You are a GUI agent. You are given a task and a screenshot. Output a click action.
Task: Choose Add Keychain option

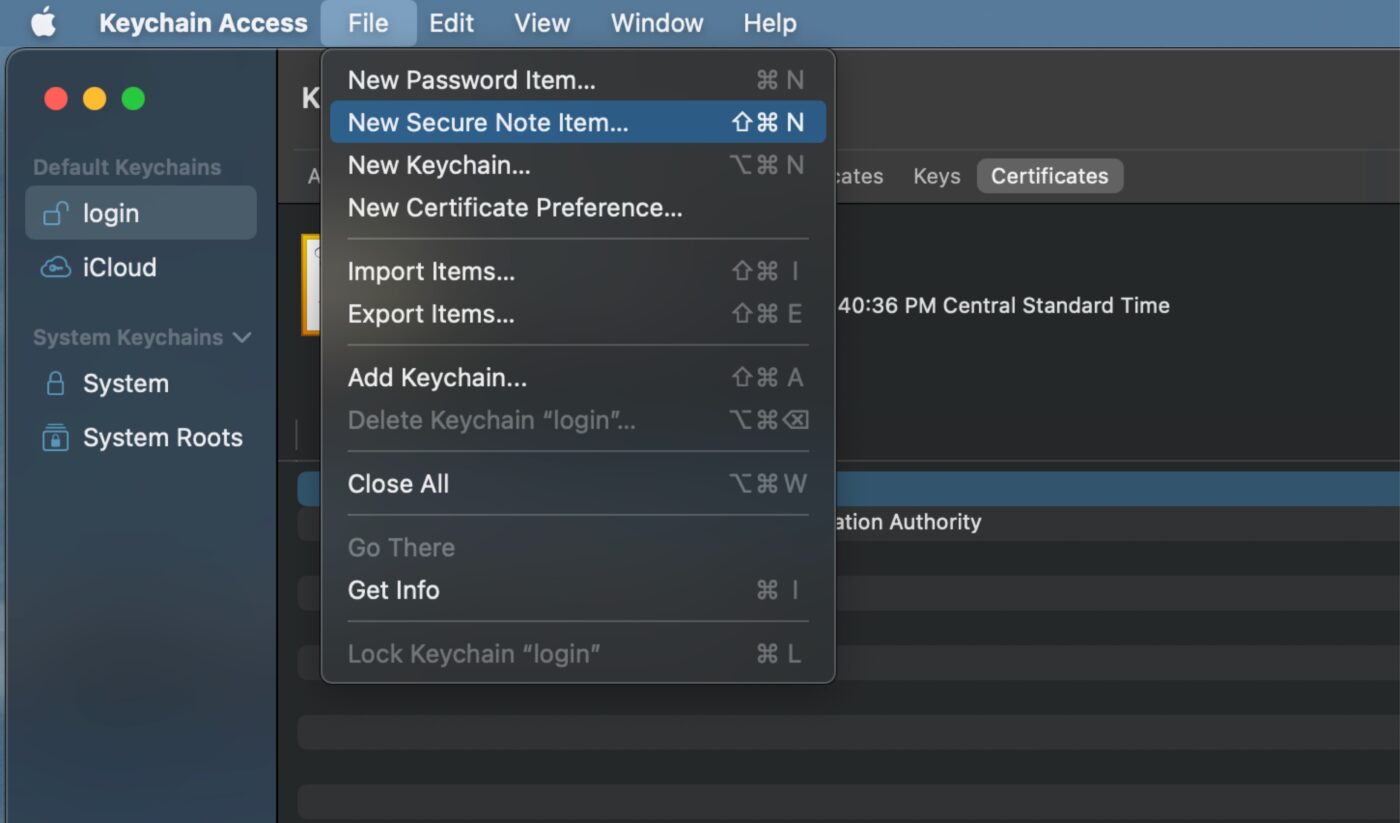(x=437, y=377)
